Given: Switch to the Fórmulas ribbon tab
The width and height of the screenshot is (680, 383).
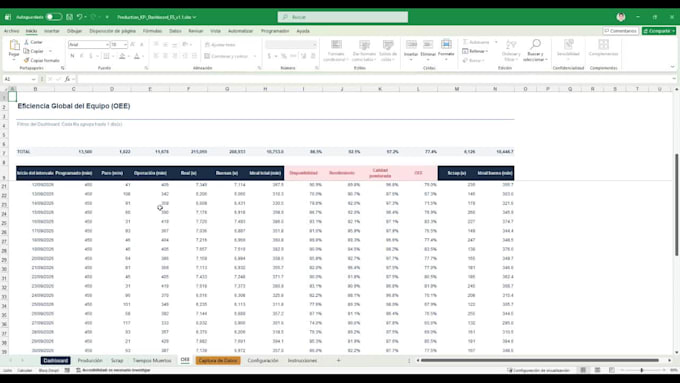Looking at the screenshot, I should coord(152,31).
